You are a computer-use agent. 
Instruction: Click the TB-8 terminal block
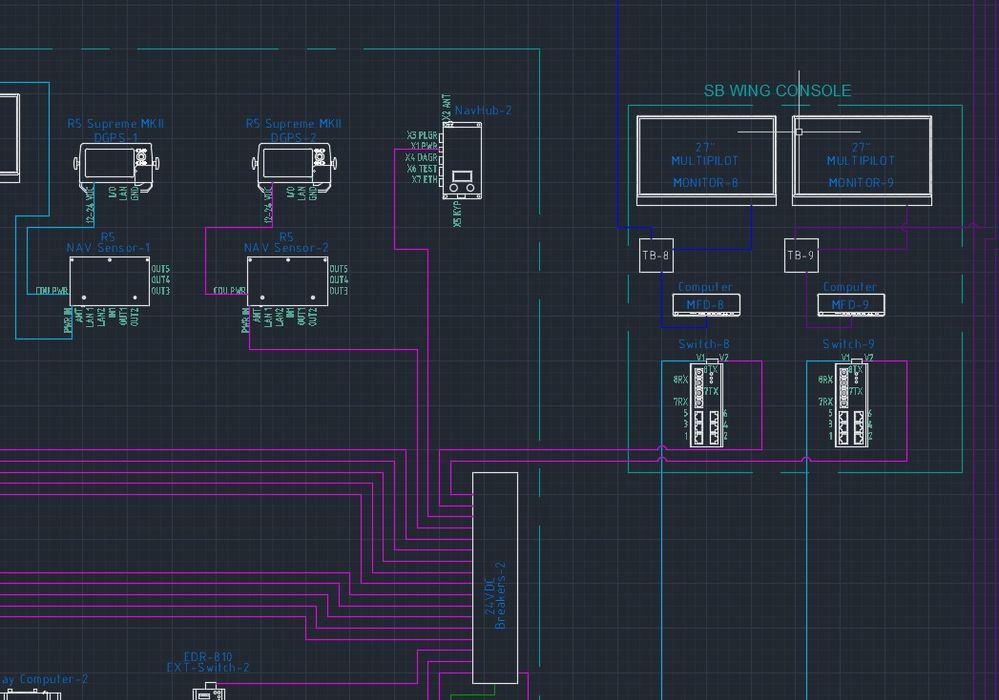[x=655, y=254]
